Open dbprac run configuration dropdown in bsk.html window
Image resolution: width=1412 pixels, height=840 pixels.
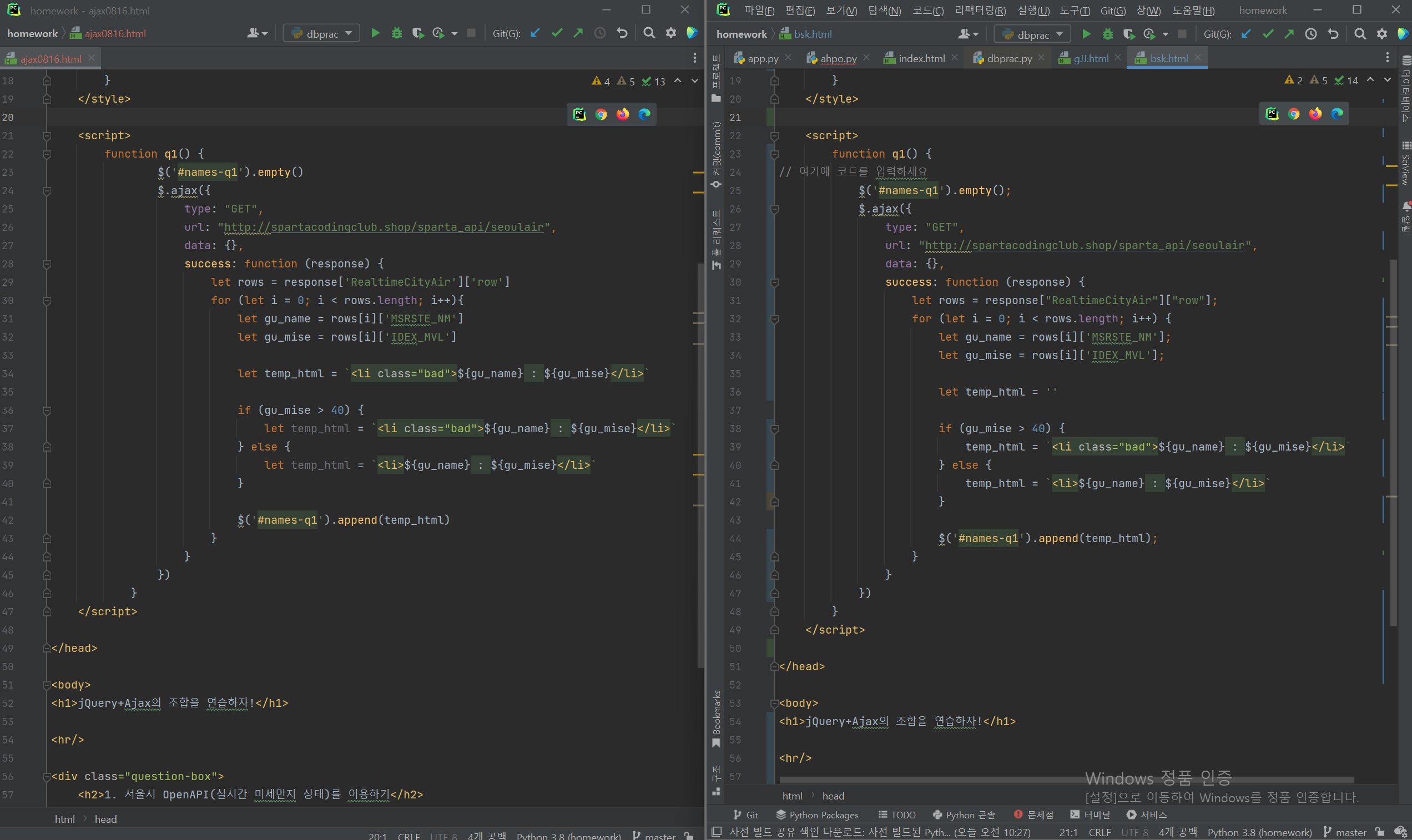point(1033,34)
